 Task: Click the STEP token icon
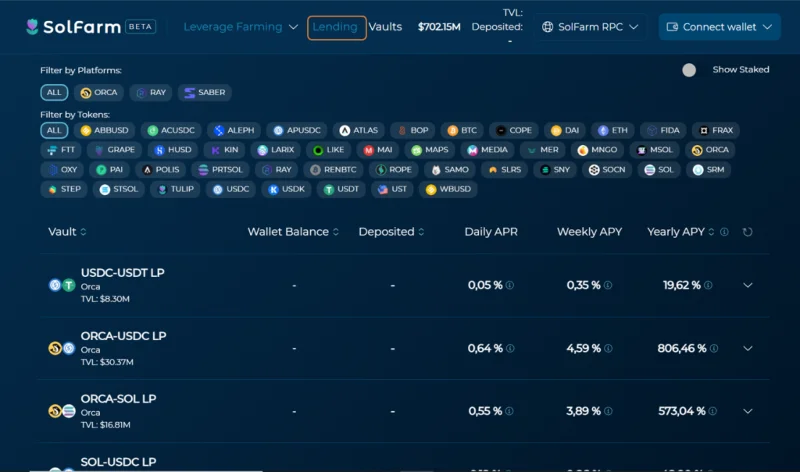click(x=52, y=189)
